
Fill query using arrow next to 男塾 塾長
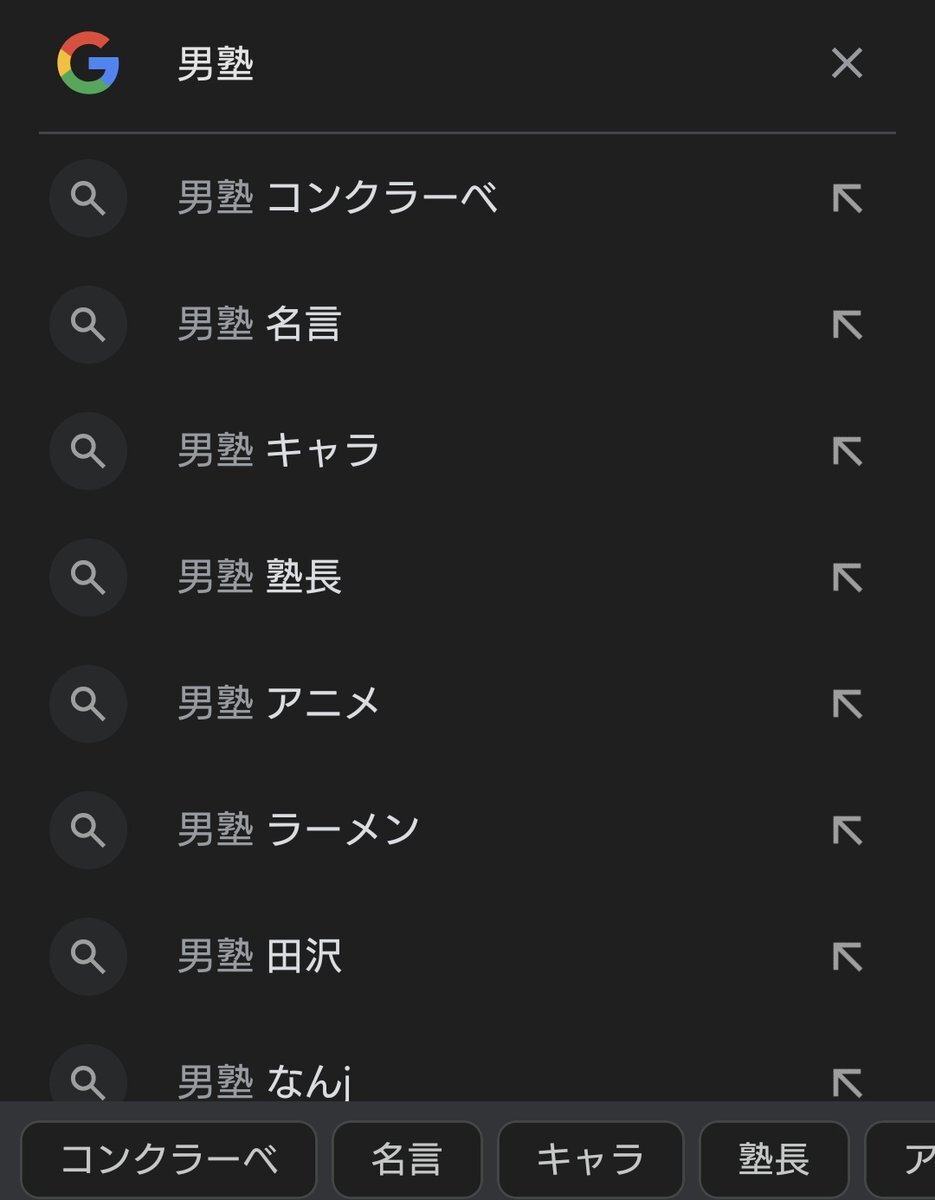click(847, 577)
